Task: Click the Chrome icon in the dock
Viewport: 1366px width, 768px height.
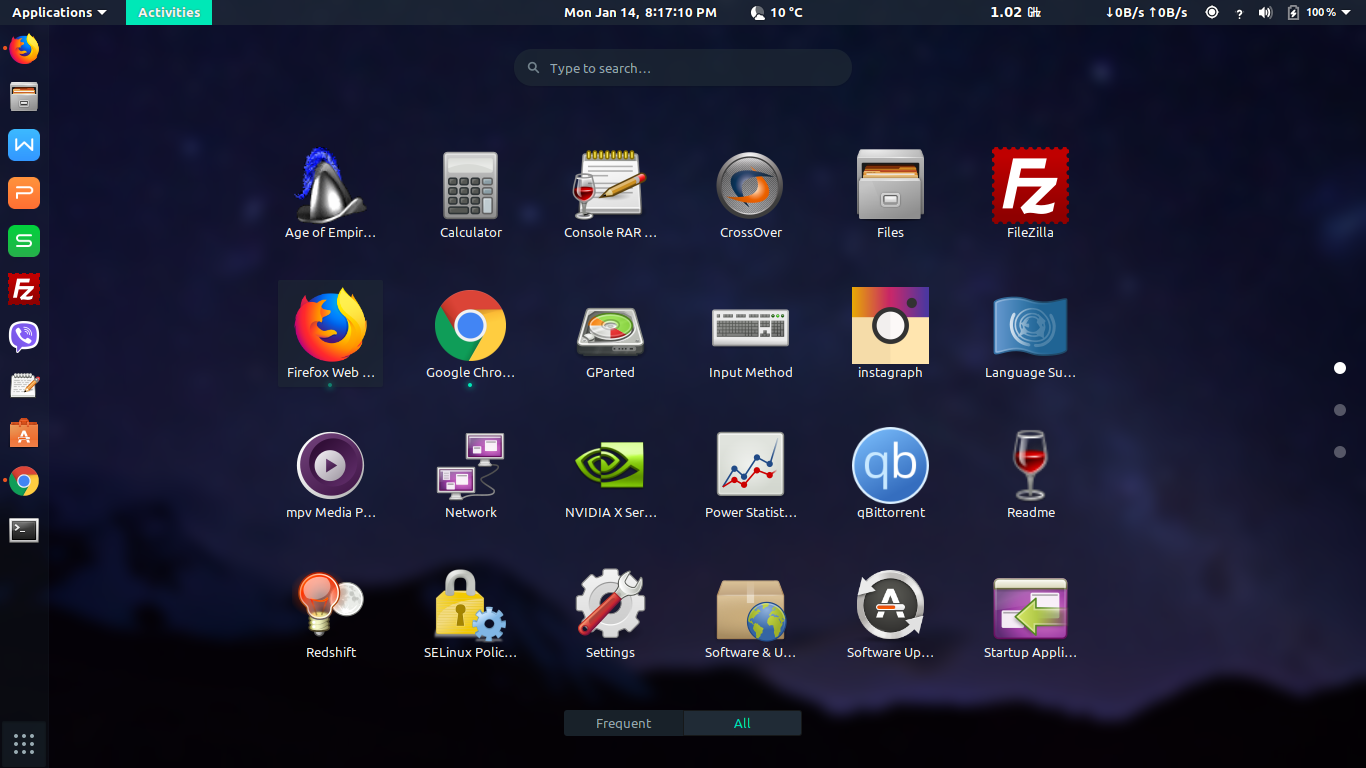Action: [x=24, y=481]
